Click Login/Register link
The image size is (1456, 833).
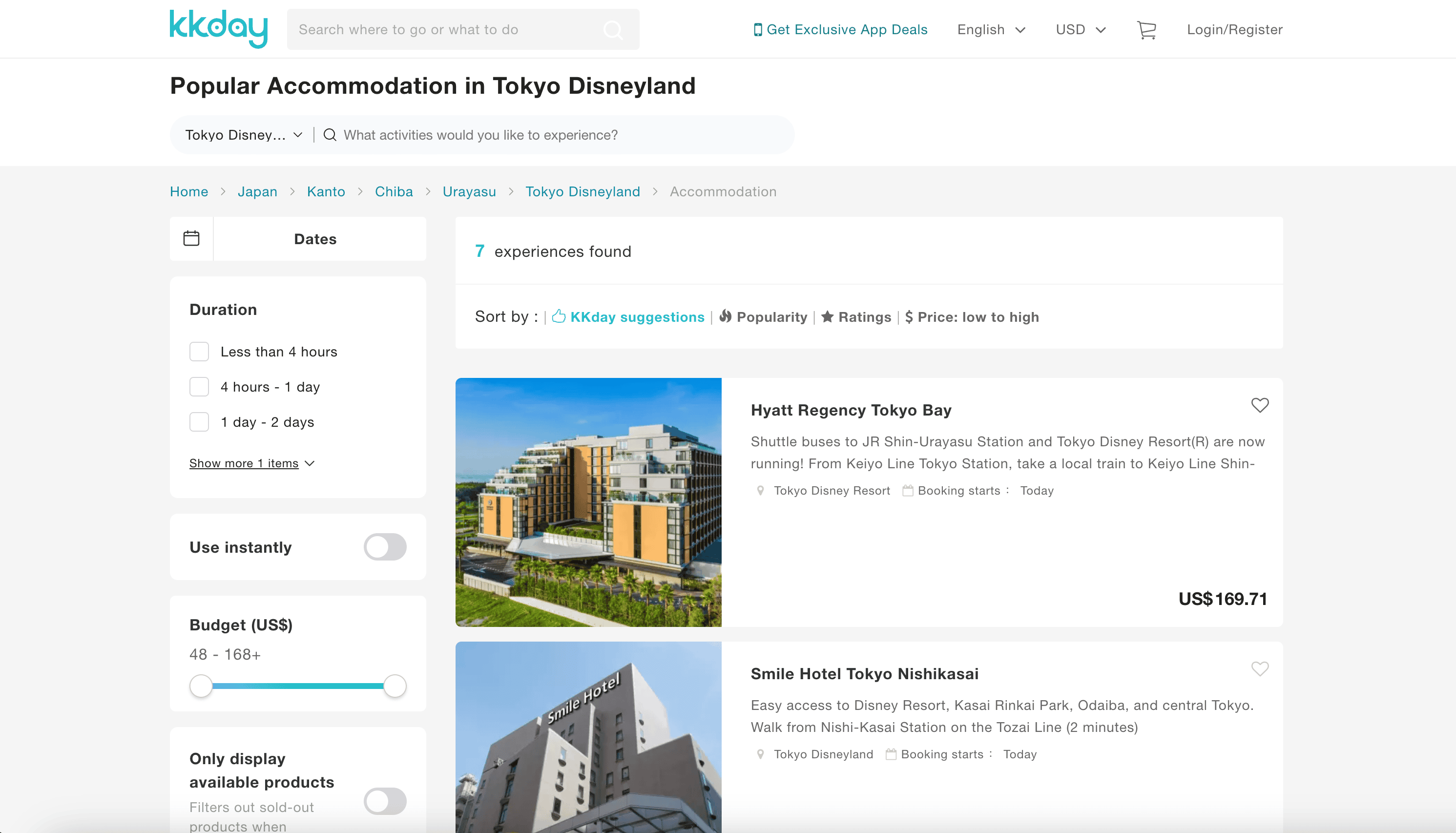[1234, 30]
